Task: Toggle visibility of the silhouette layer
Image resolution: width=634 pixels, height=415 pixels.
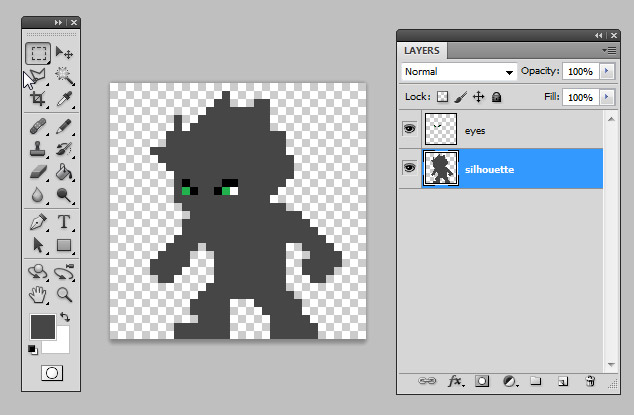Action: coord(409,168)
